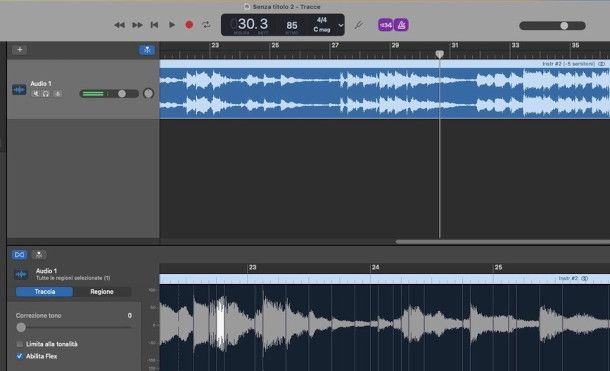Screen dimensions: 610x371
Task: Solo Audio 1 with headphones icon
Action: 46,93
